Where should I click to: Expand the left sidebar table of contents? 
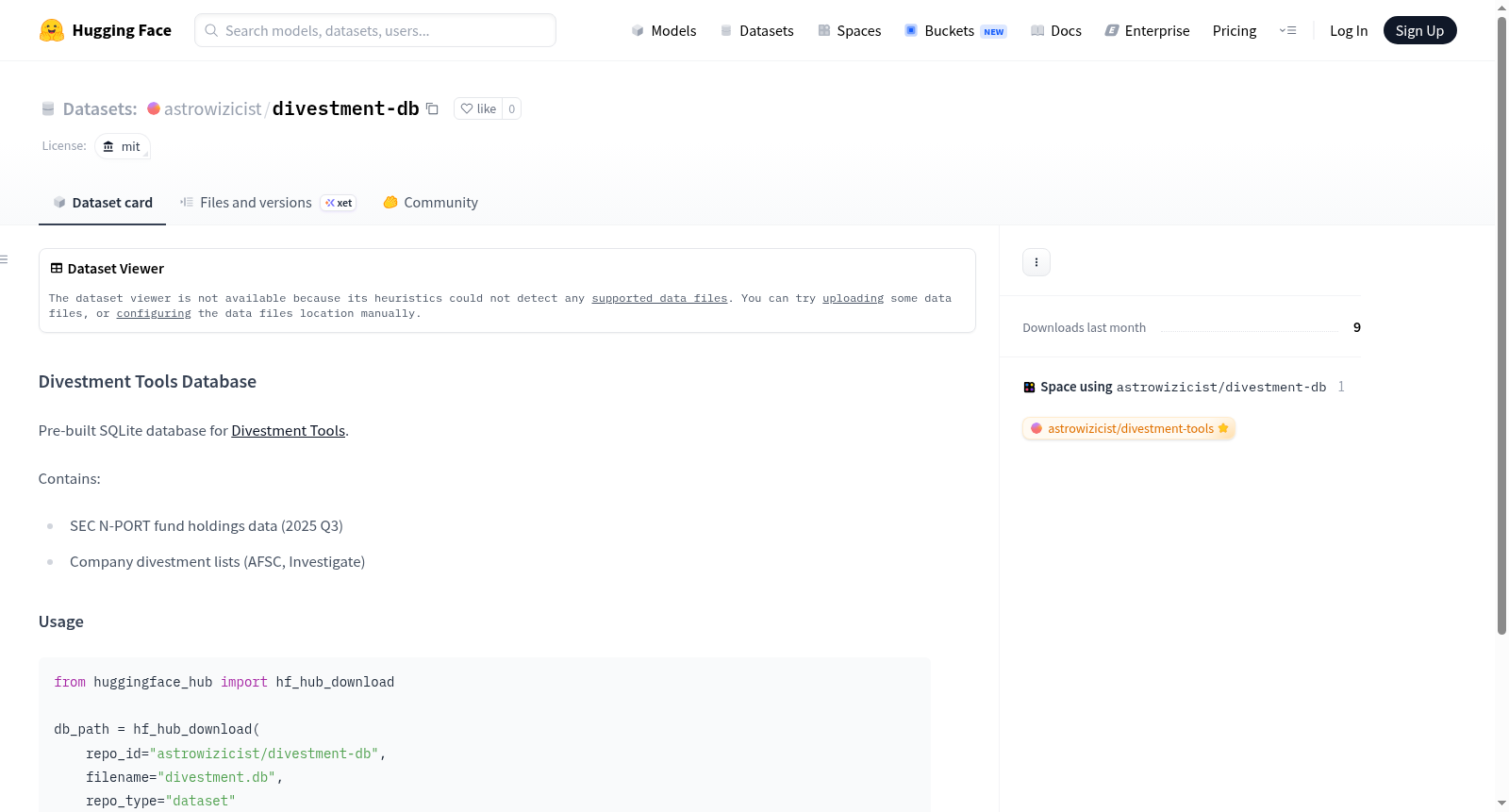pos(5,259)
